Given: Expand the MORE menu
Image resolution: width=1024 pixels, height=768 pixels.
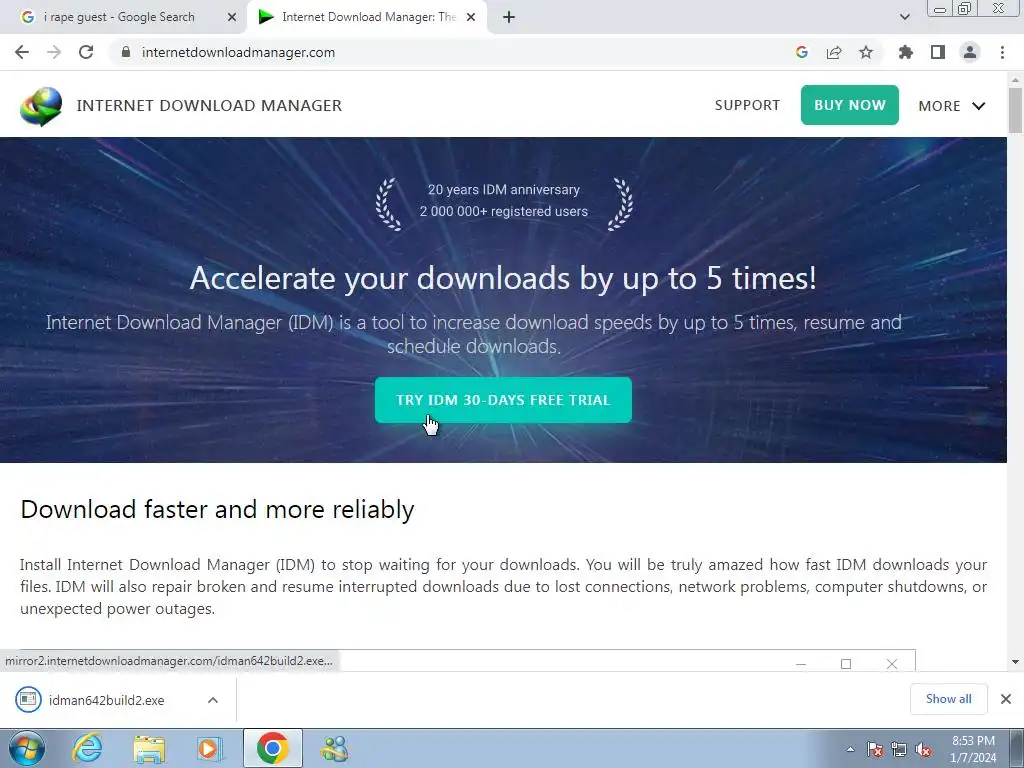Looking at the screenshot, I should click(952, 106).
